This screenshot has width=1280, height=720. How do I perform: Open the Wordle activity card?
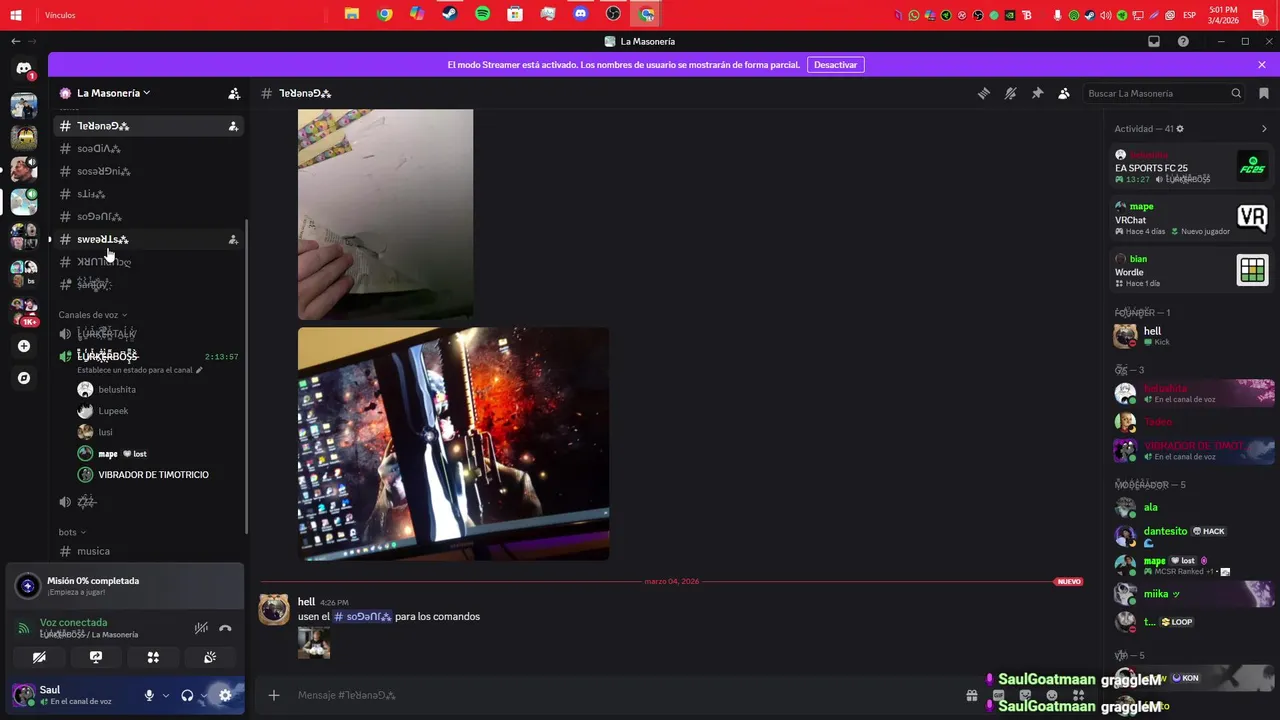click(1192, 270)
